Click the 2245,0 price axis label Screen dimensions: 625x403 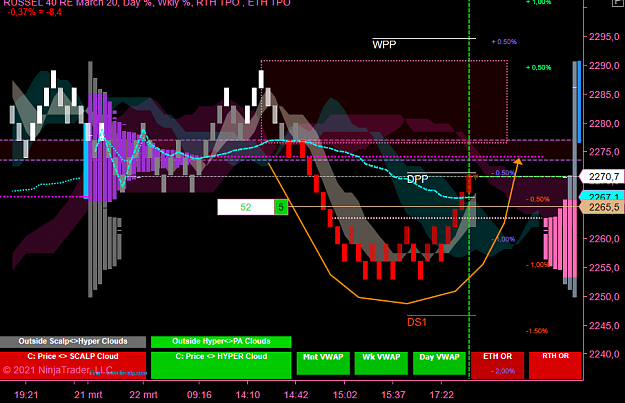604,326
